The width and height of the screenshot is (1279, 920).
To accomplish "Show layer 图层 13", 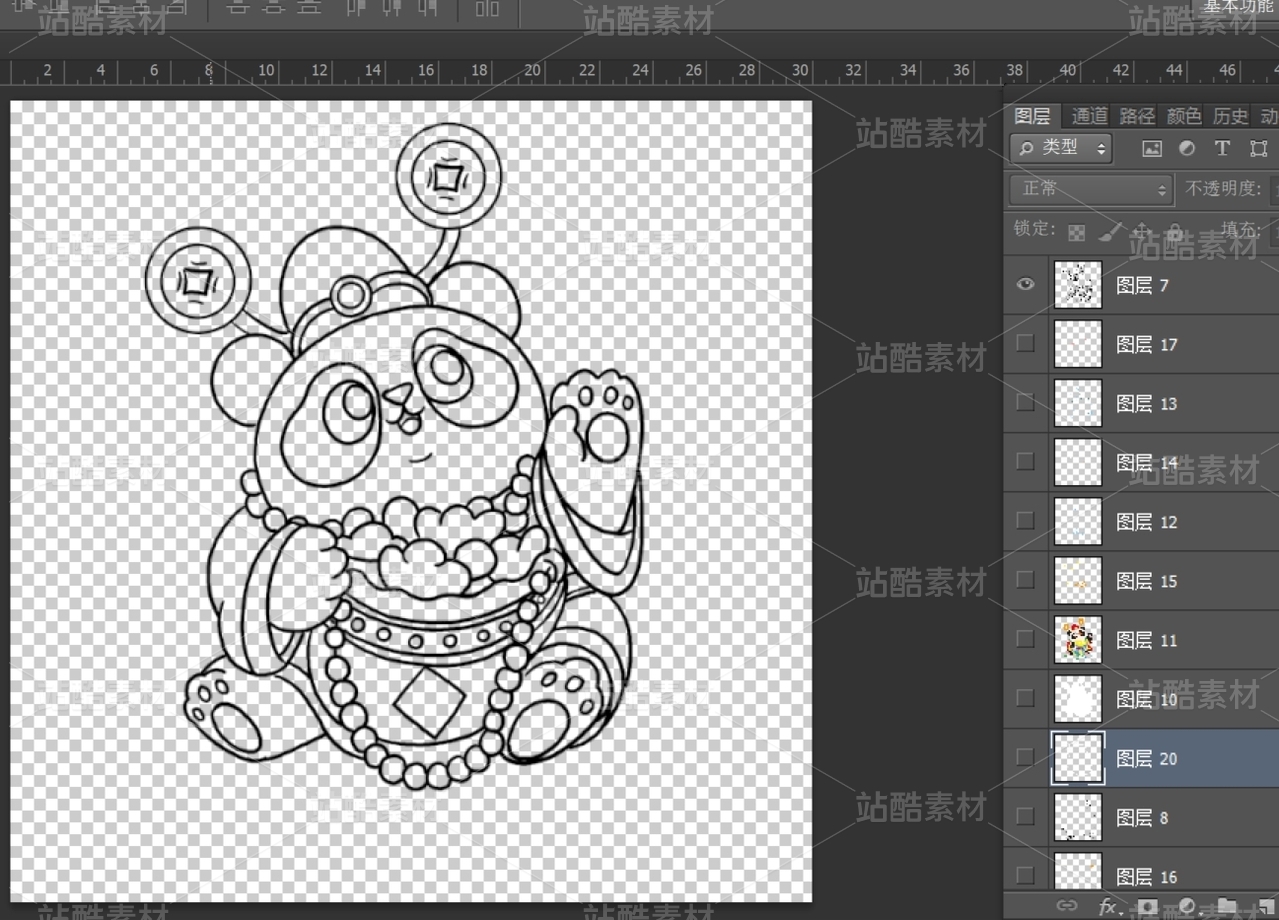I will coord(1025,402).
